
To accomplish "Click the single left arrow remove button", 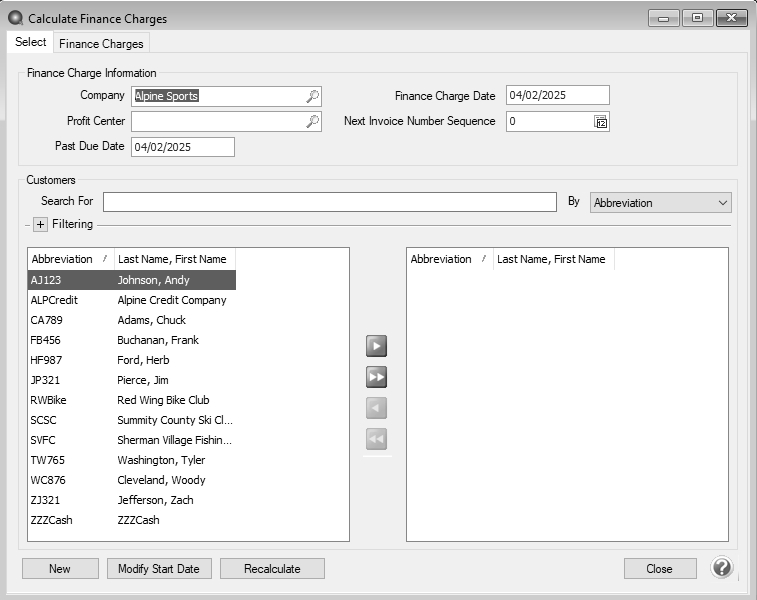I will pos(376,408).
